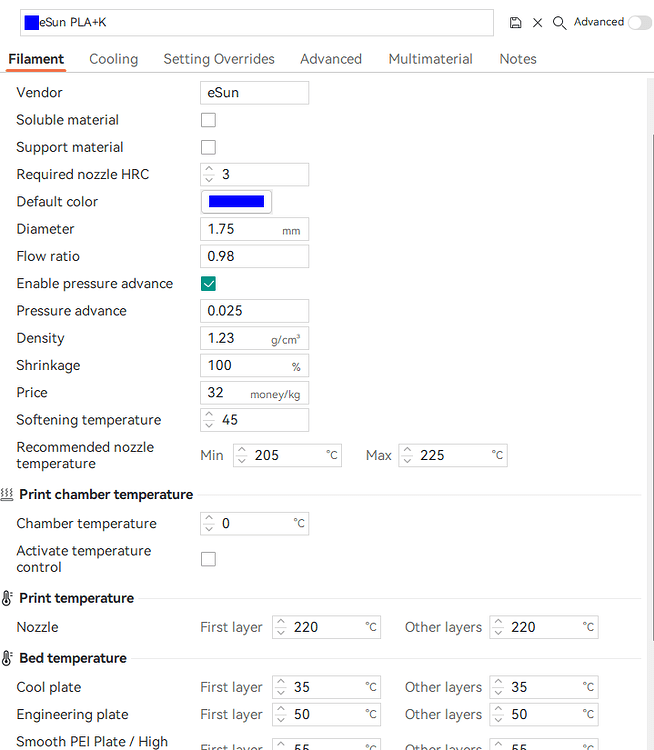Image resolution: width=654 pixels, height=750 pixels.
Task: Click Engineering plate Other layers stepper arrows
Action: click(x=498, y=715)
